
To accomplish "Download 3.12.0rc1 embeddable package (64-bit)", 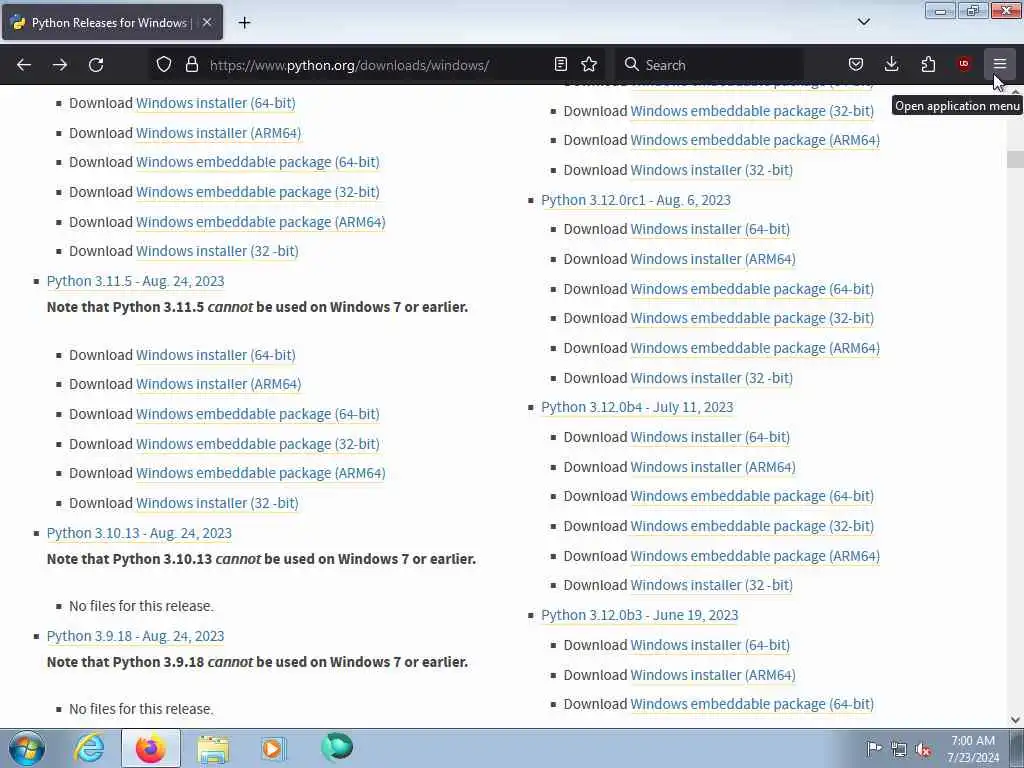I will pos(752,289).
